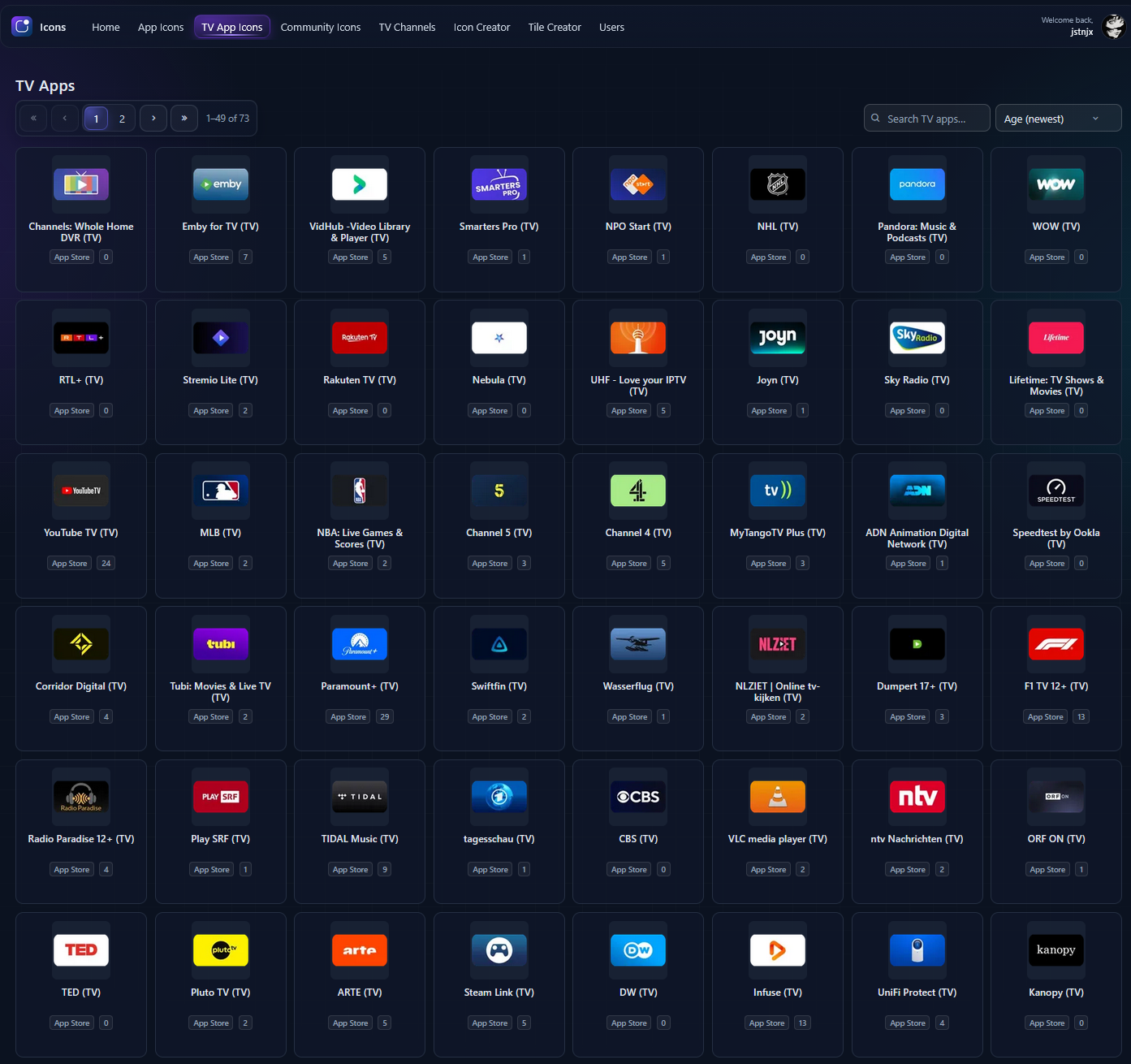Select the Pandora app icon
Image resolution: width=1131 pixels, height=1064 pixels.
[x=917, y=184]
